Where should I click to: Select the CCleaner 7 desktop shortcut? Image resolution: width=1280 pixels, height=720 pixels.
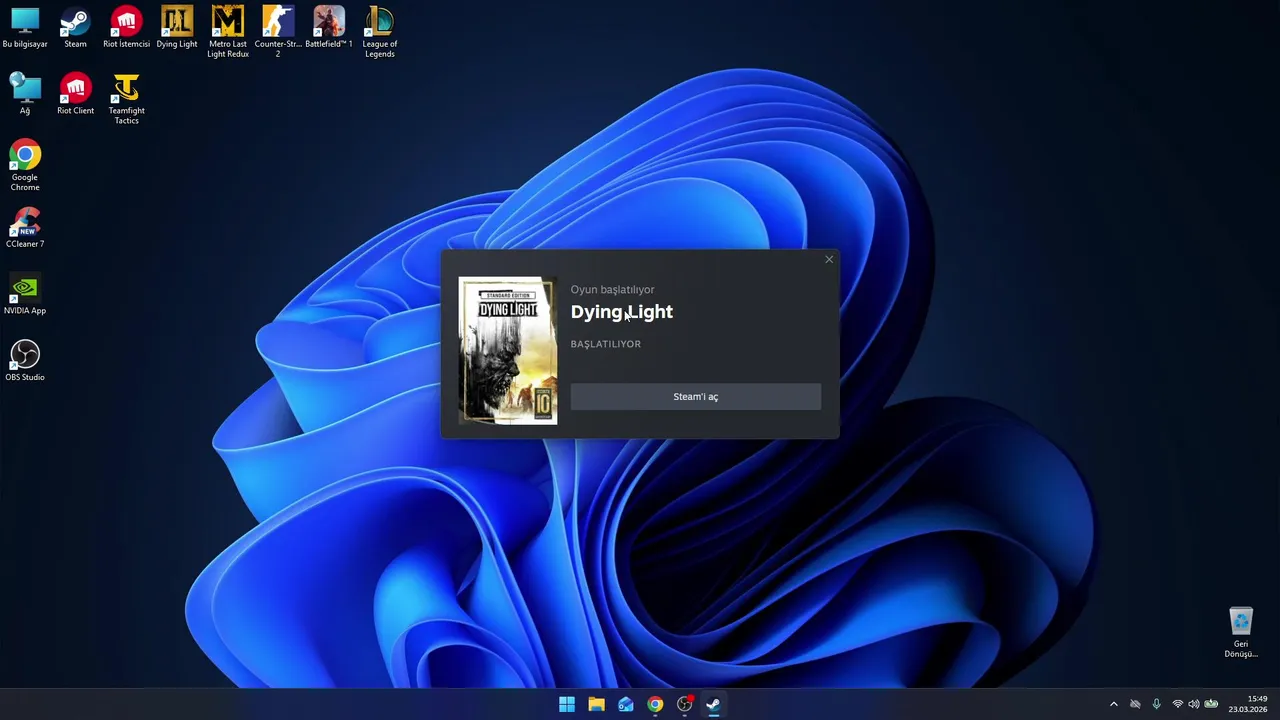click(25, 228)
